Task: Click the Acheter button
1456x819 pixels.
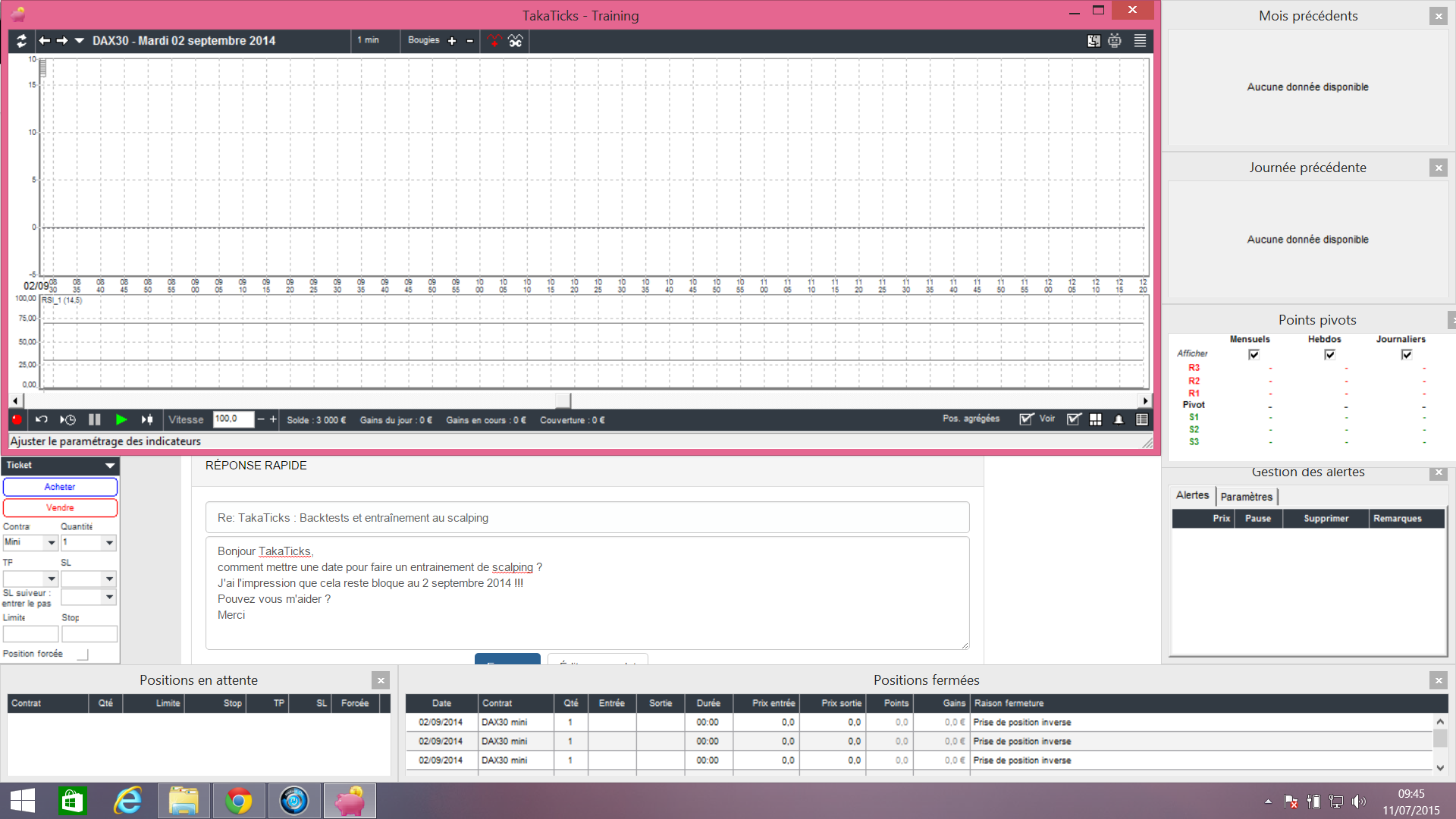Action: click(x=60, y=487)
